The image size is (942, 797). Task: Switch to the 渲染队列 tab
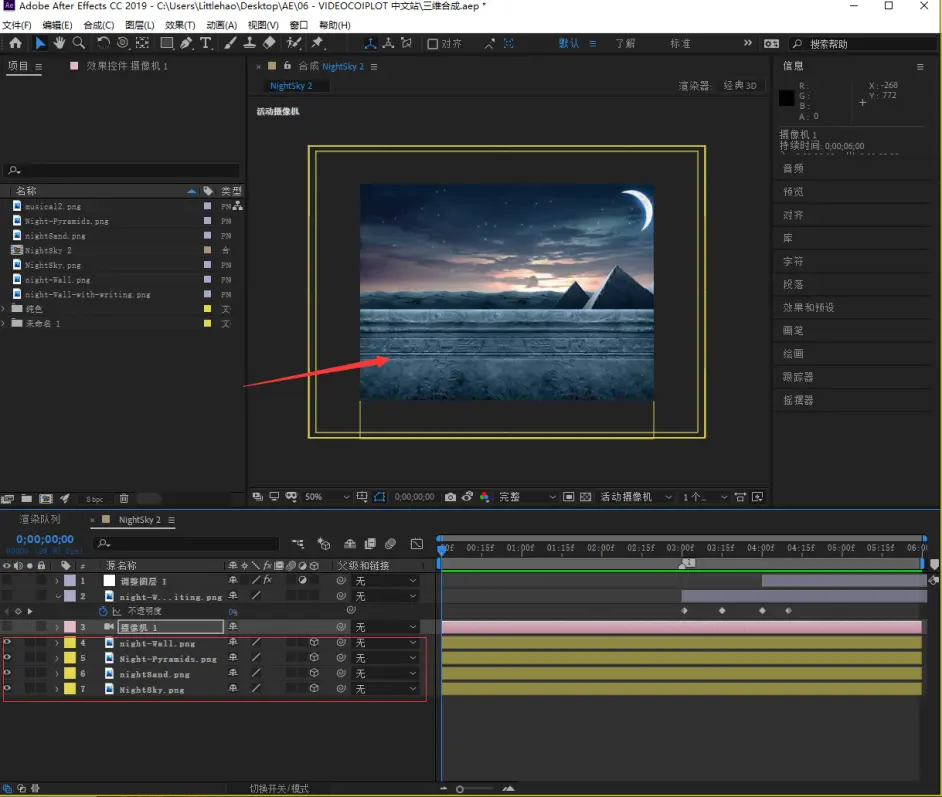(40, 520)
